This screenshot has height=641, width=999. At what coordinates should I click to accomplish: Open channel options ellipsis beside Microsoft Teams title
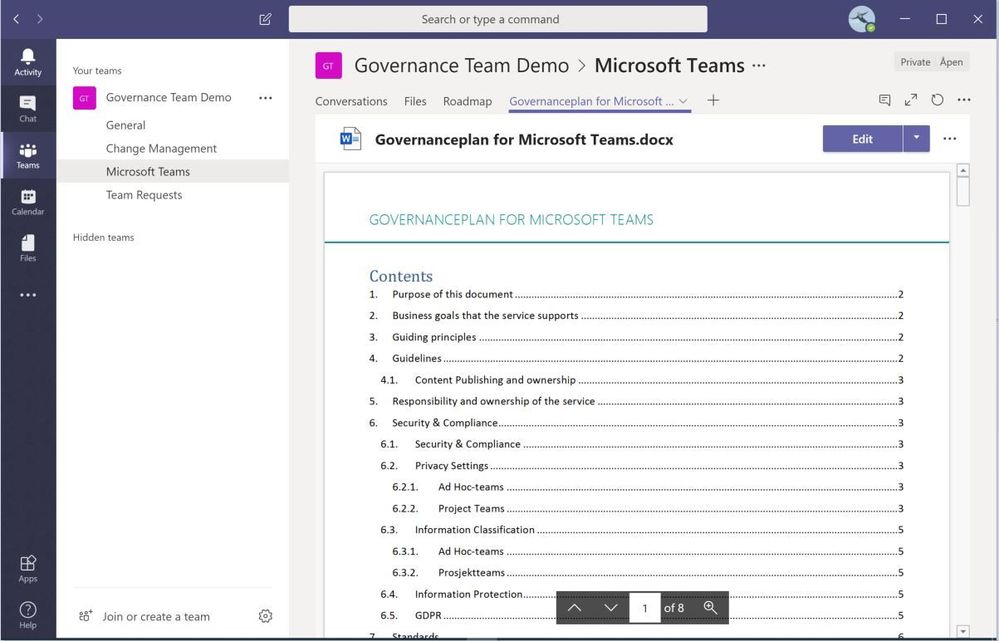(759, 65)
